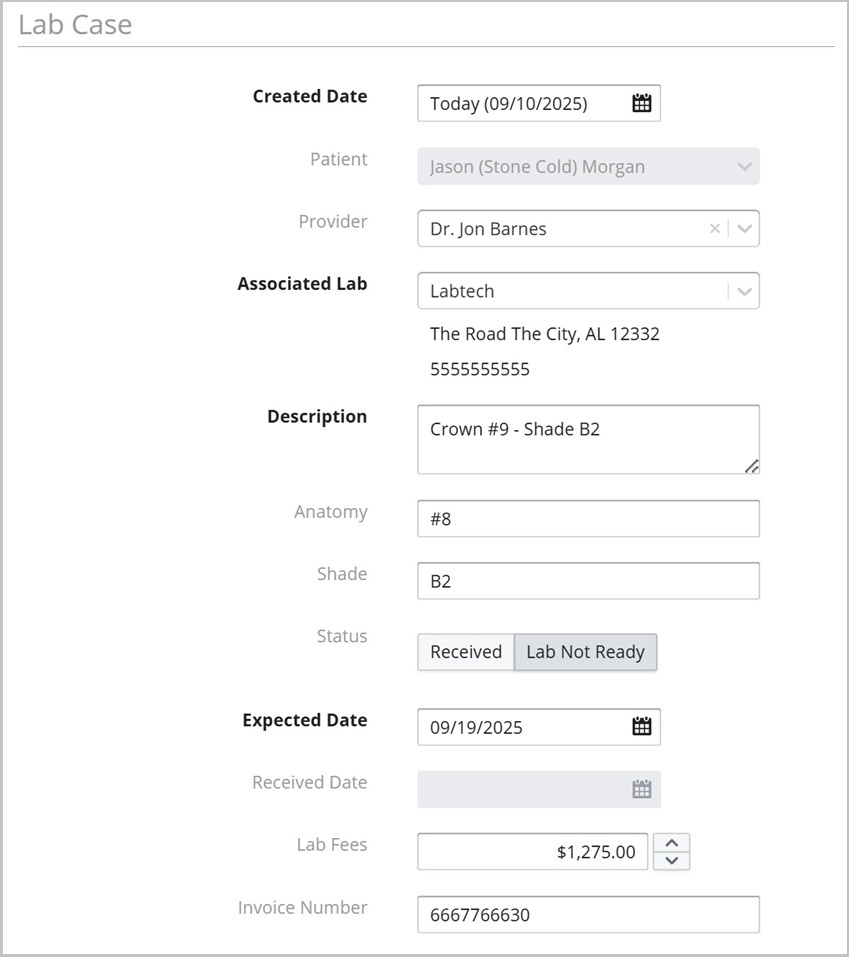Toggle status away from Lab Not Ready
The image size is (849, 957).
point(464,651)
